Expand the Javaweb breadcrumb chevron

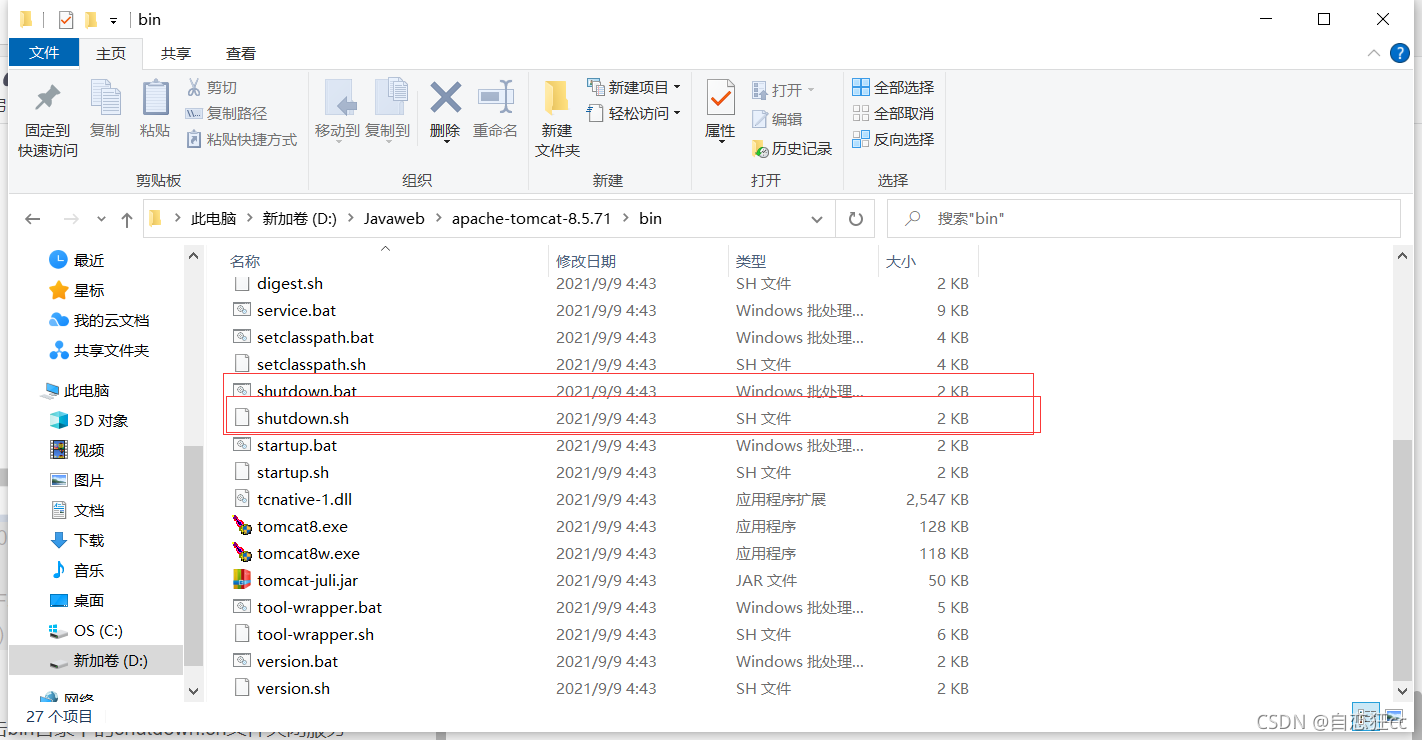click(439, 218)
